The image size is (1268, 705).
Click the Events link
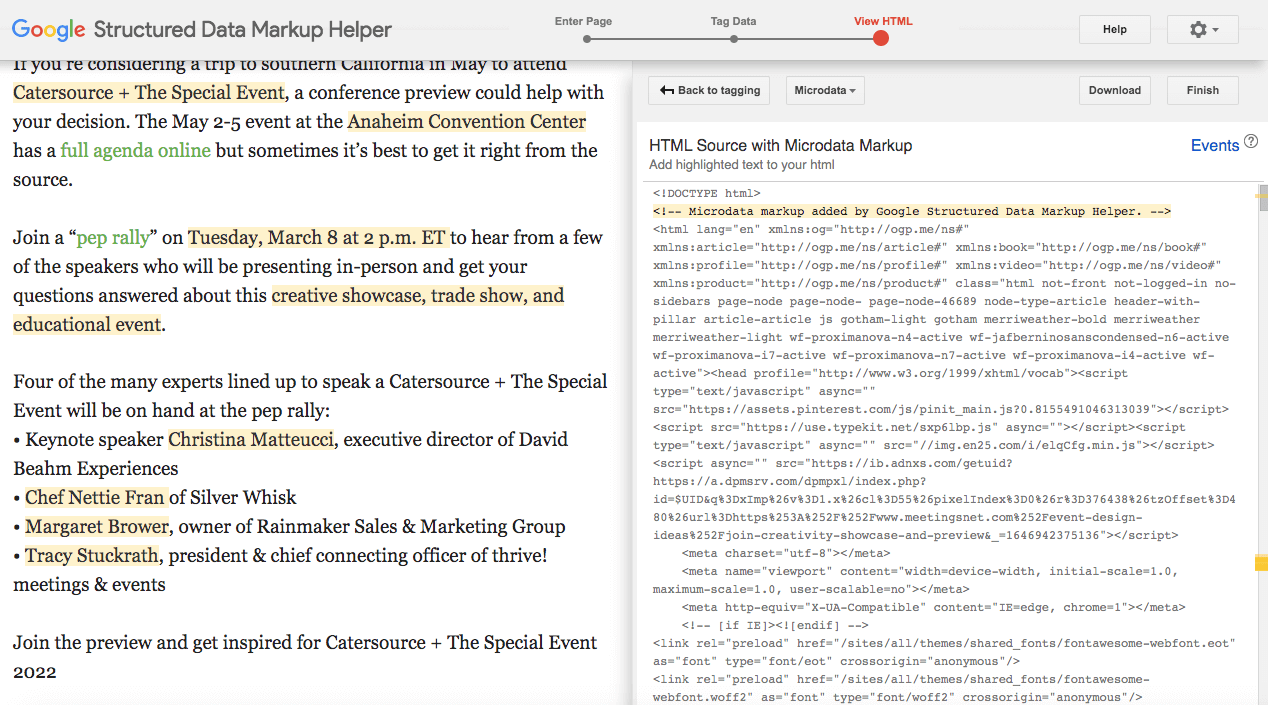(1214, 146)
